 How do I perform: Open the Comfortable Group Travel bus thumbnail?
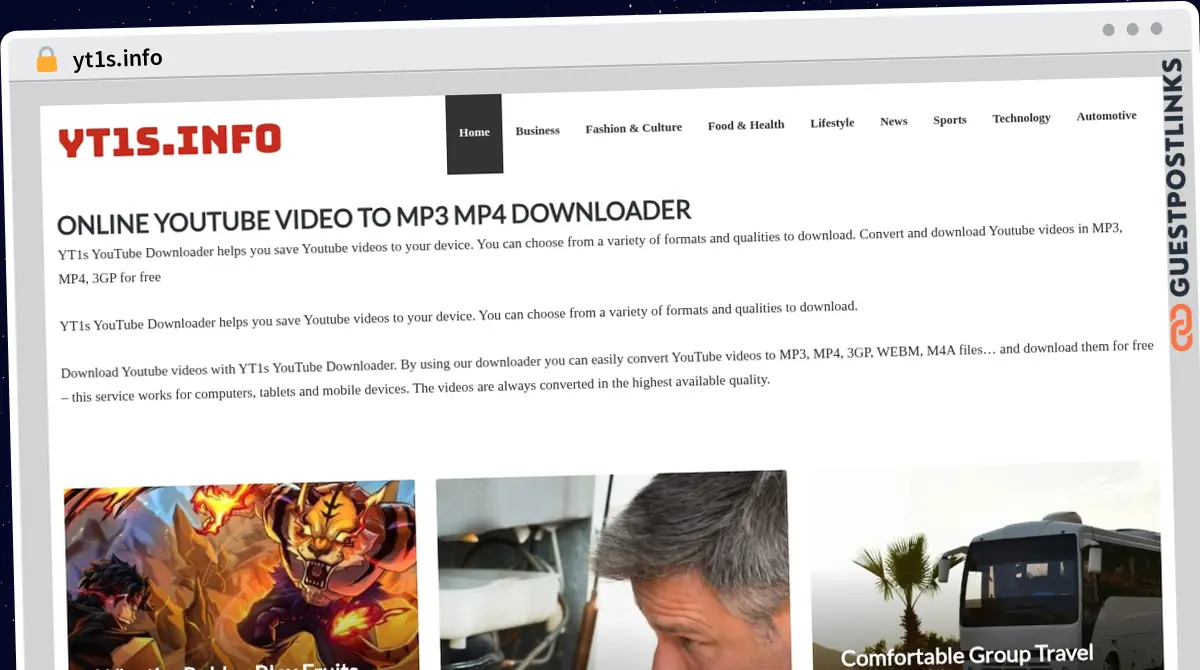986,566
